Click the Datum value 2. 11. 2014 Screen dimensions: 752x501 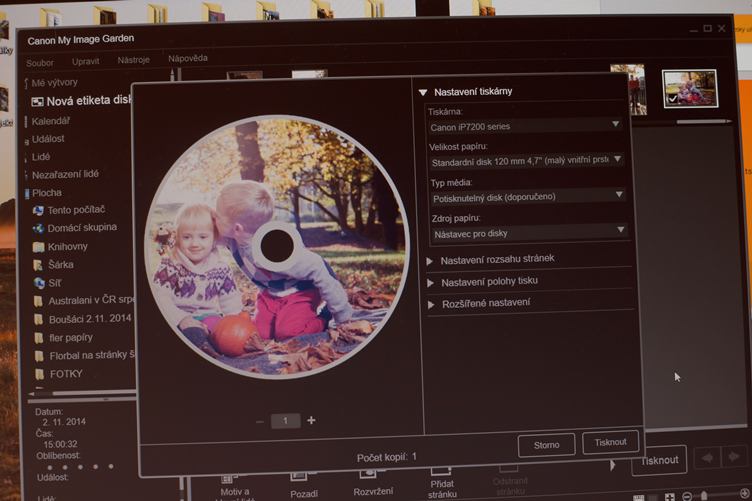64,422
